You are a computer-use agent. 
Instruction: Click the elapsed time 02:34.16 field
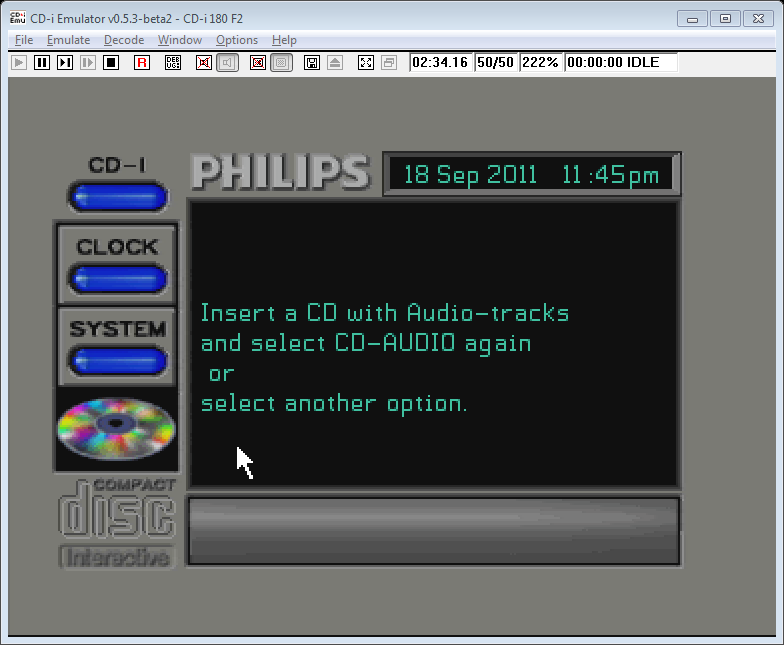(x=440, y=62)
